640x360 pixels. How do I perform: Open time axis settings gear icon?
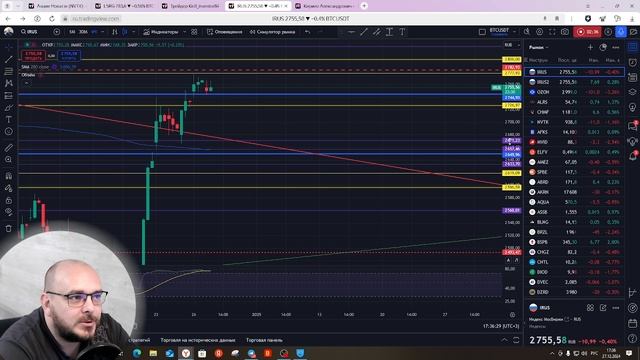coord(512,315)
